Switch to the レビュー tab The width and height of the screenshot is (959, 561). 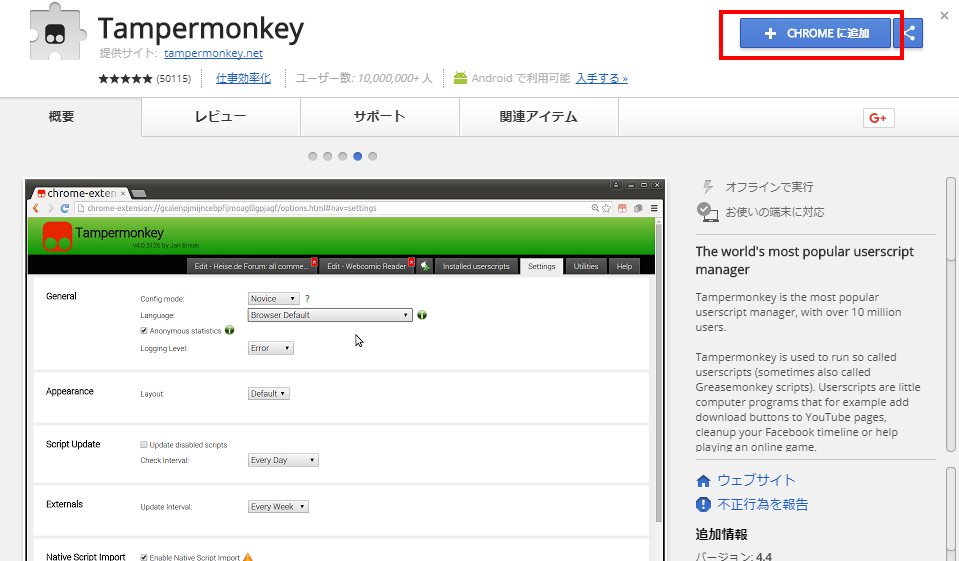pyautogui.click(x=221, y=117)
